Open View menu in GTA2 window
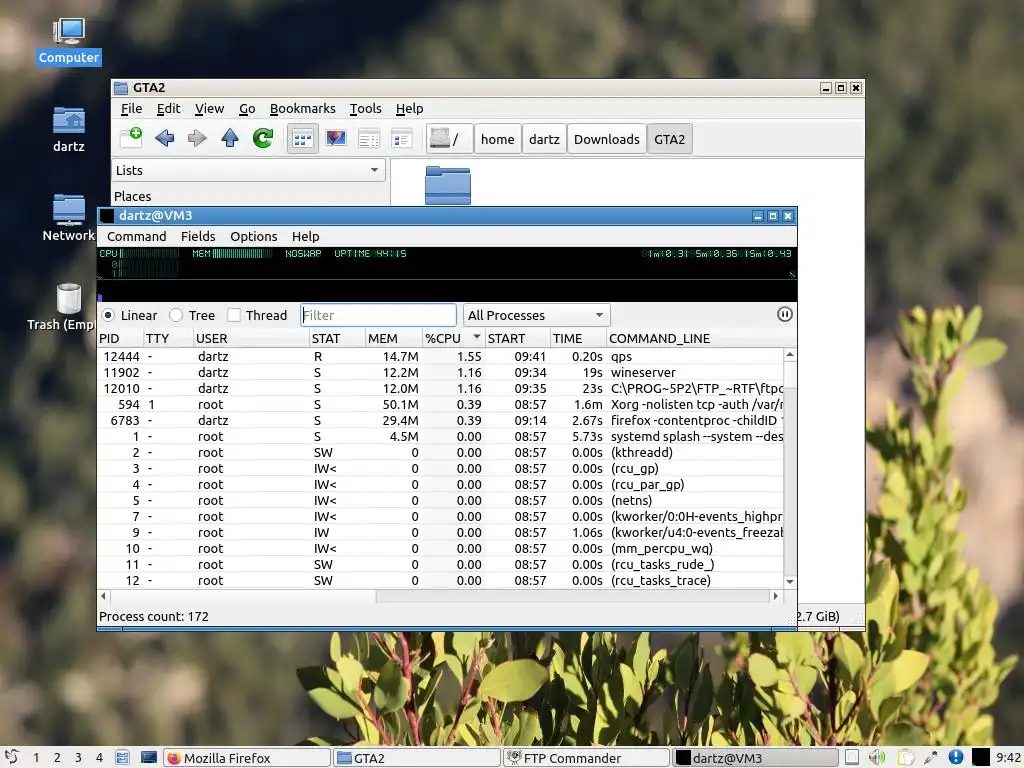Screen dimensions: 1024x768 pos(209,108)
